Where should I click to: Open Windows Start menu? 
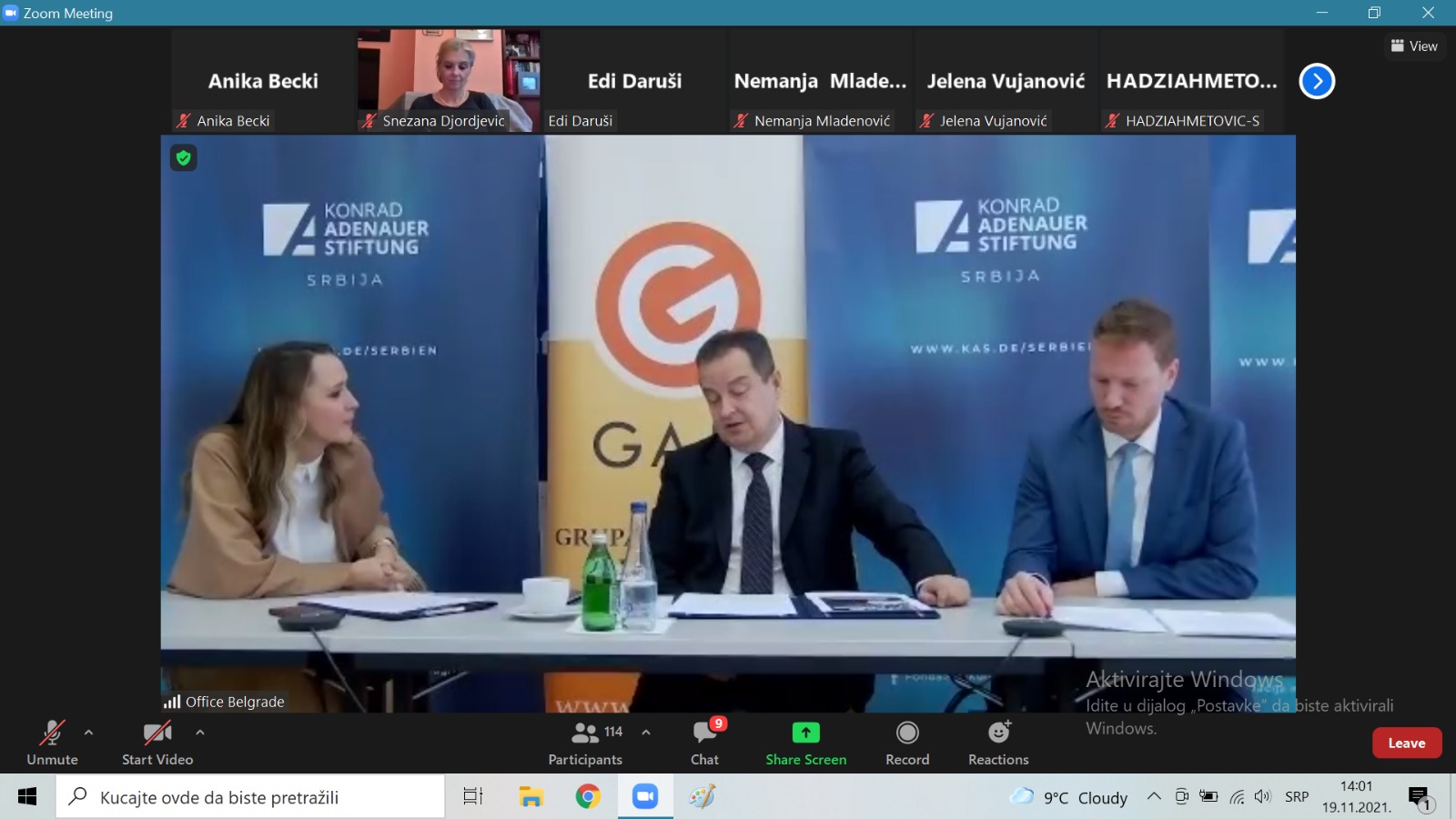(x=27, y=797)
